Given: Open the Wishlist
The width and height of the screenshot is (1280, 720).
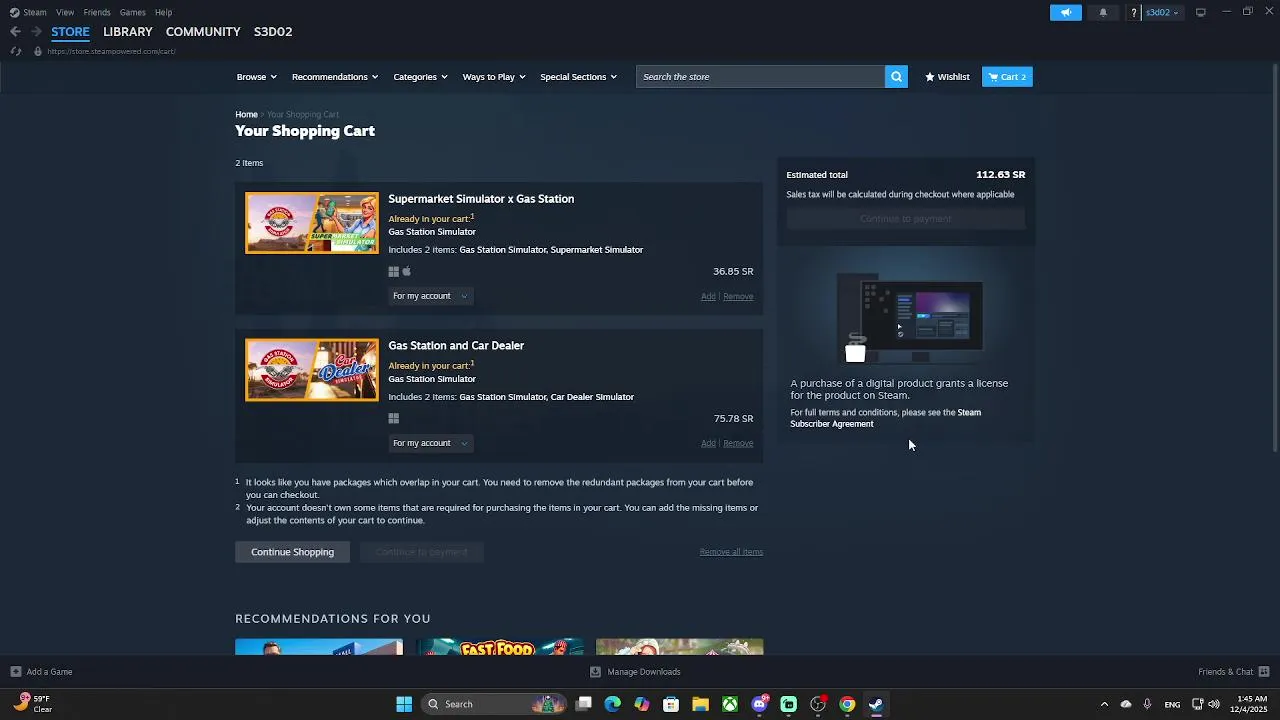Looking at the screenshot, I should (x=947, y=77).
